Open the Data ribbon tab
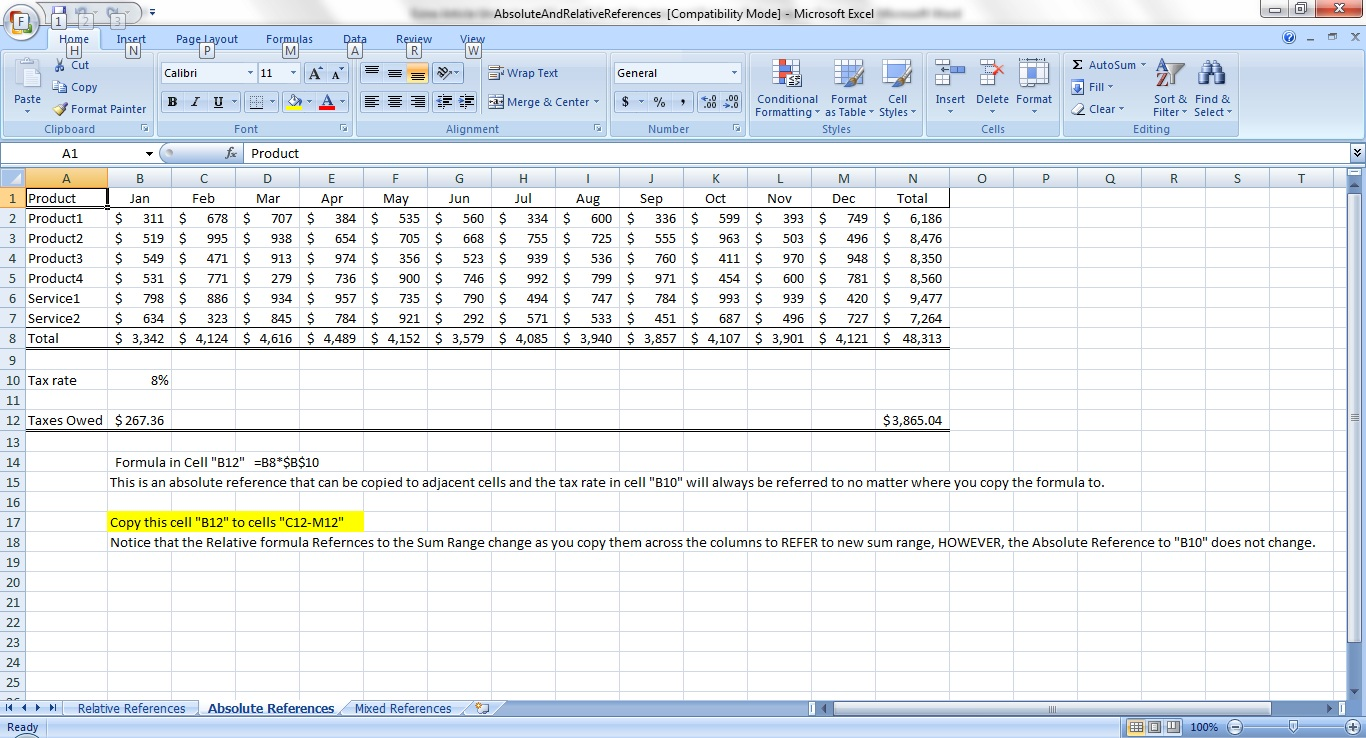 (355, 39)
